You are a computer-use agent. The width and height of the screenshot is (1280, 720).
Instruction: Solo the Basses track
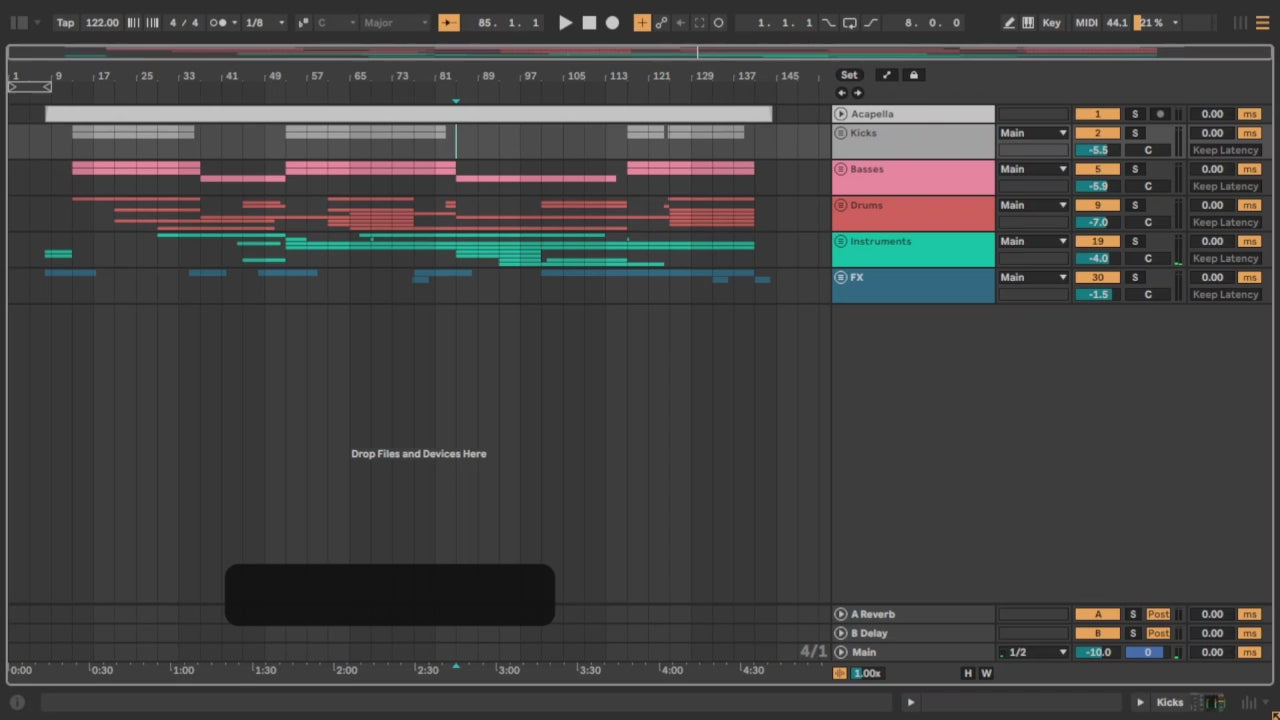coord(1134,169)
